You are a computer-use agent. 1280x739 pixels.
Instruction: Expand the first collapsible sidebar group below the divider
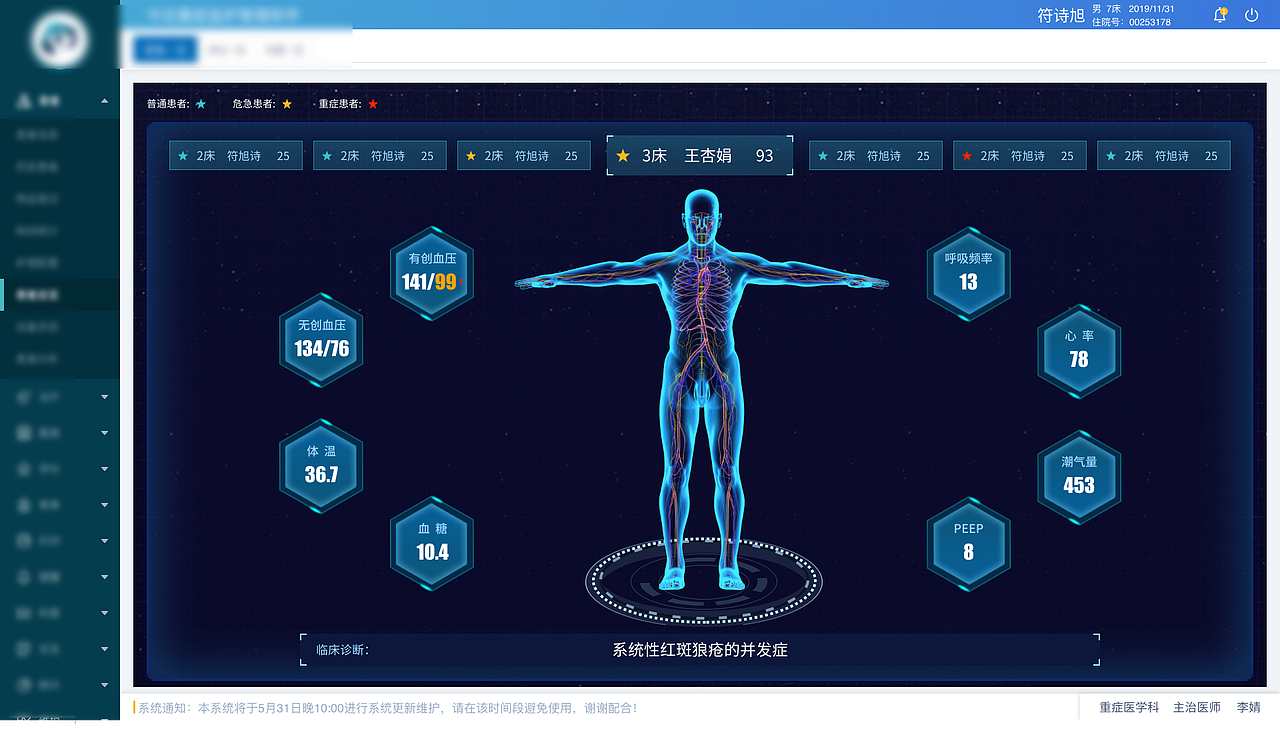tap(104, 397)
